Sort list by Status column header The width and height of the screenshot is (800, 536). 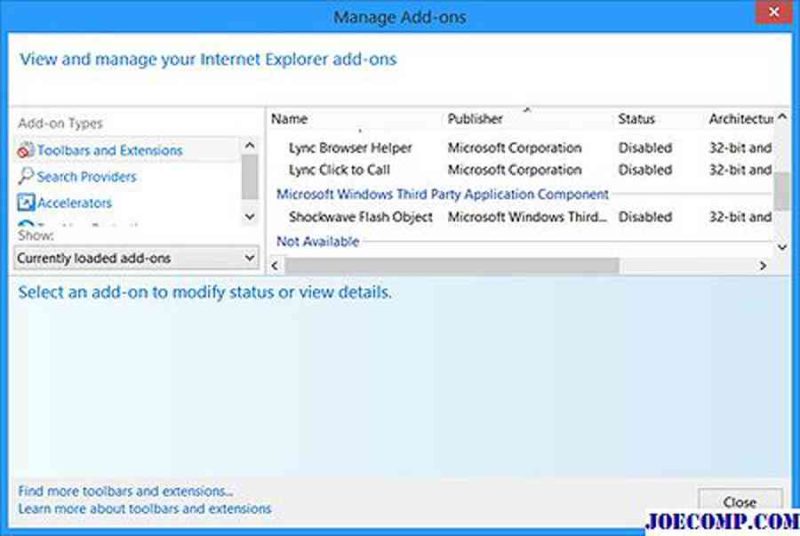(x=636, y=119)
